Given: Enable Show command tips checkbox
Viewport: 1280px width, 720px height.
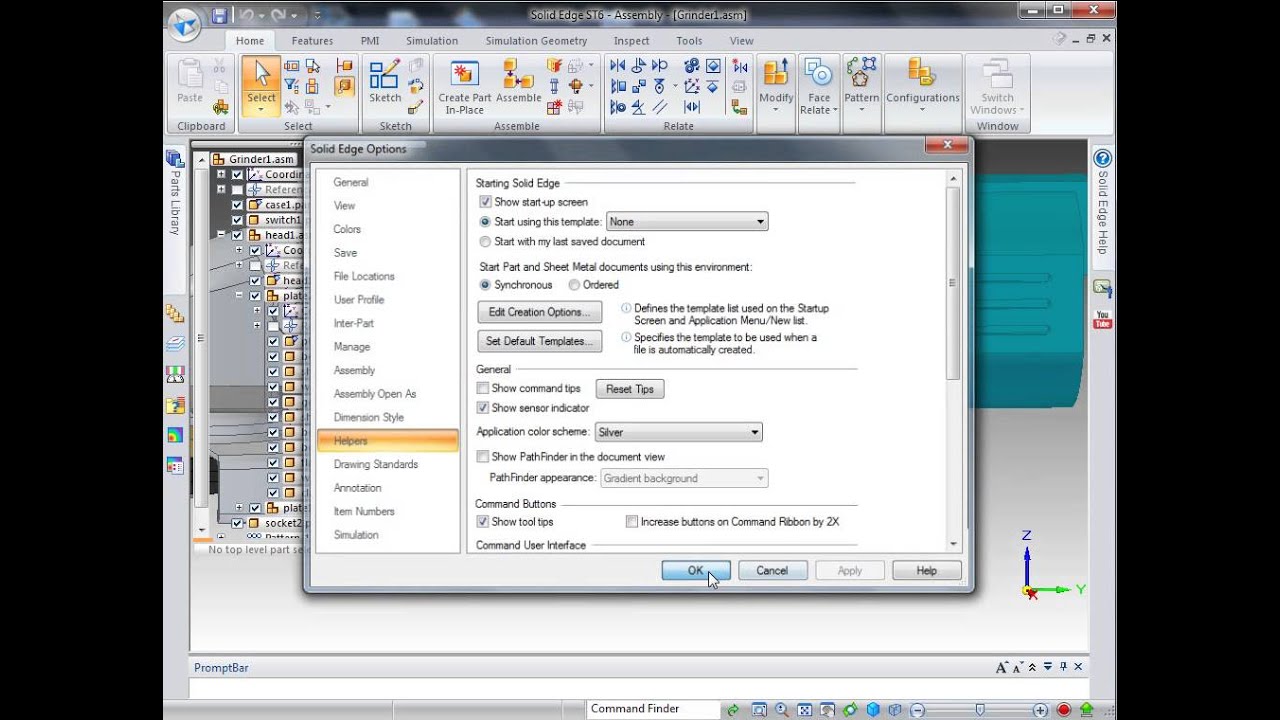Looking at the screenshot, I should 483,388.
